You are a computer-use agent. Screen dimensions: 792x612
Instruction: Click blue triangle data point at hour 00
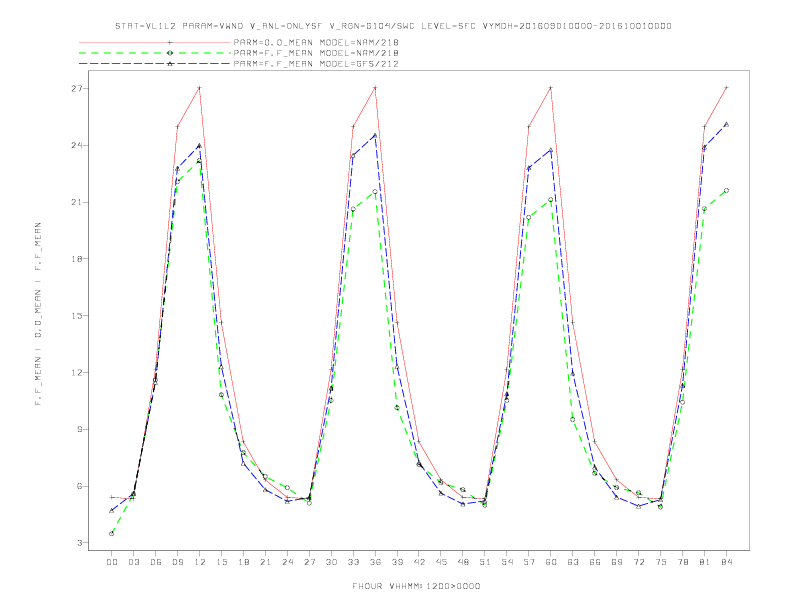(x=112, y=511)
